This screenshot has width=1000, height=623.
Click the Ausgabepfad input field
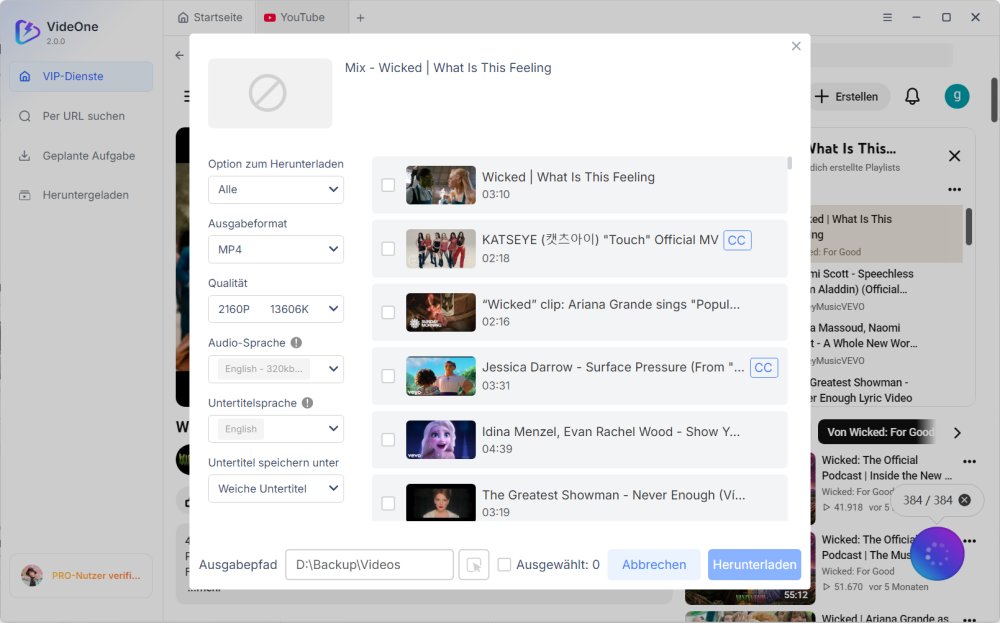pos(369,565)
